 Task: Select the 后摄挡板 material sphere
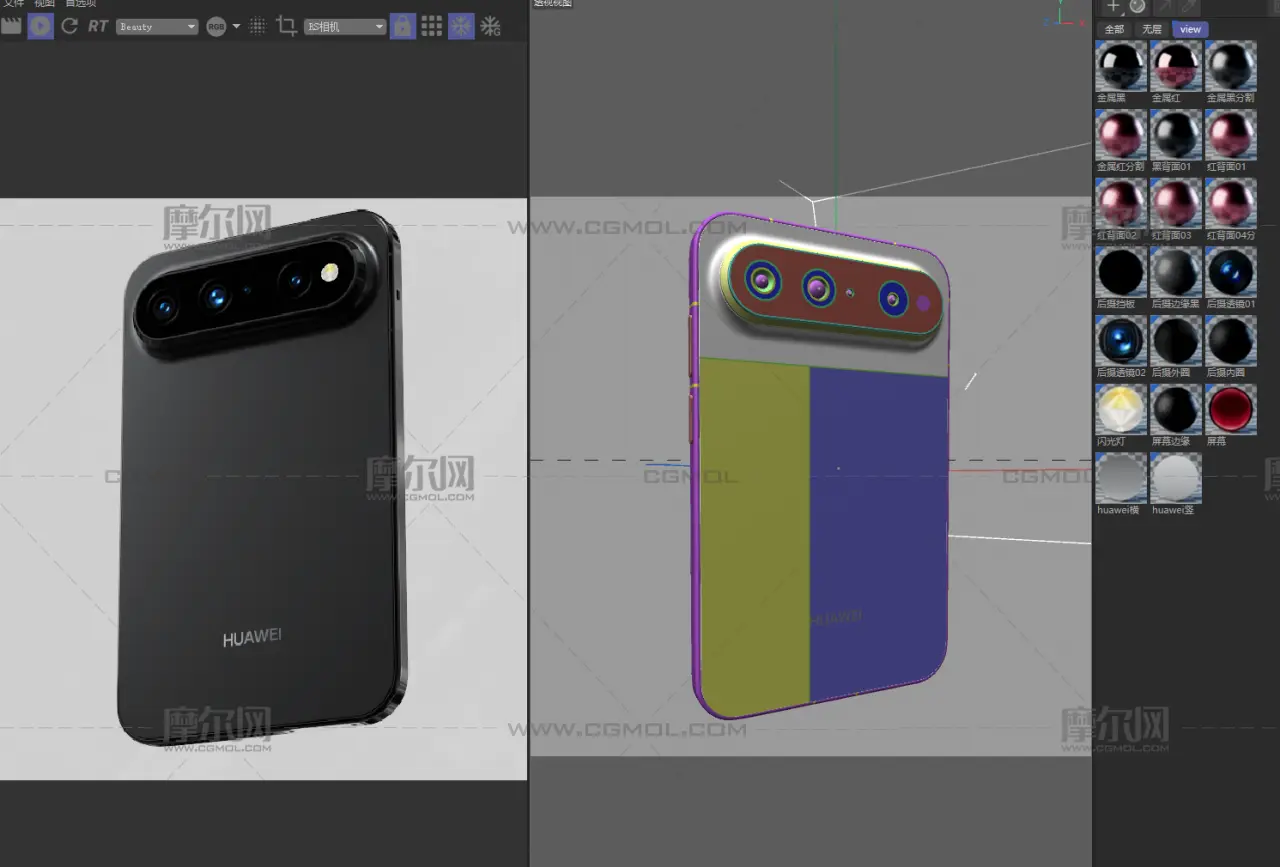pyautogui.click(x=1121, y=272)
